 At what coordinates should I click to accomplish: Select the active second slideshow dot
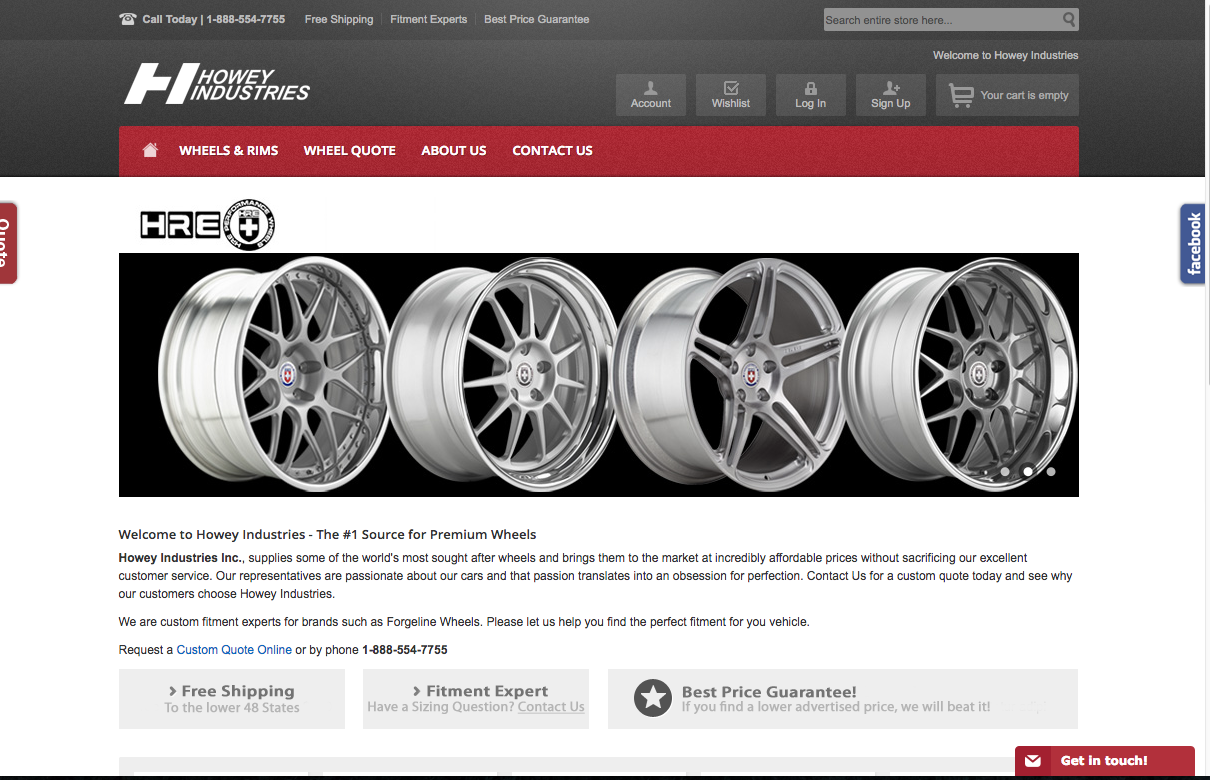pyautogui.click(x=1028, y=471)
